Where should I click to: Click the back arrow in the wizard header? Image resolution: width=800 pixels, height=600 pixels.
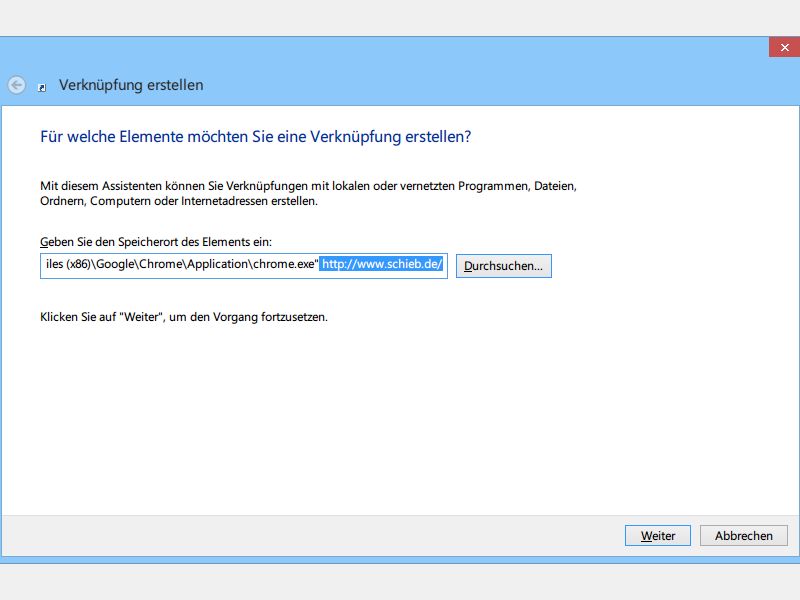(16, 85)
